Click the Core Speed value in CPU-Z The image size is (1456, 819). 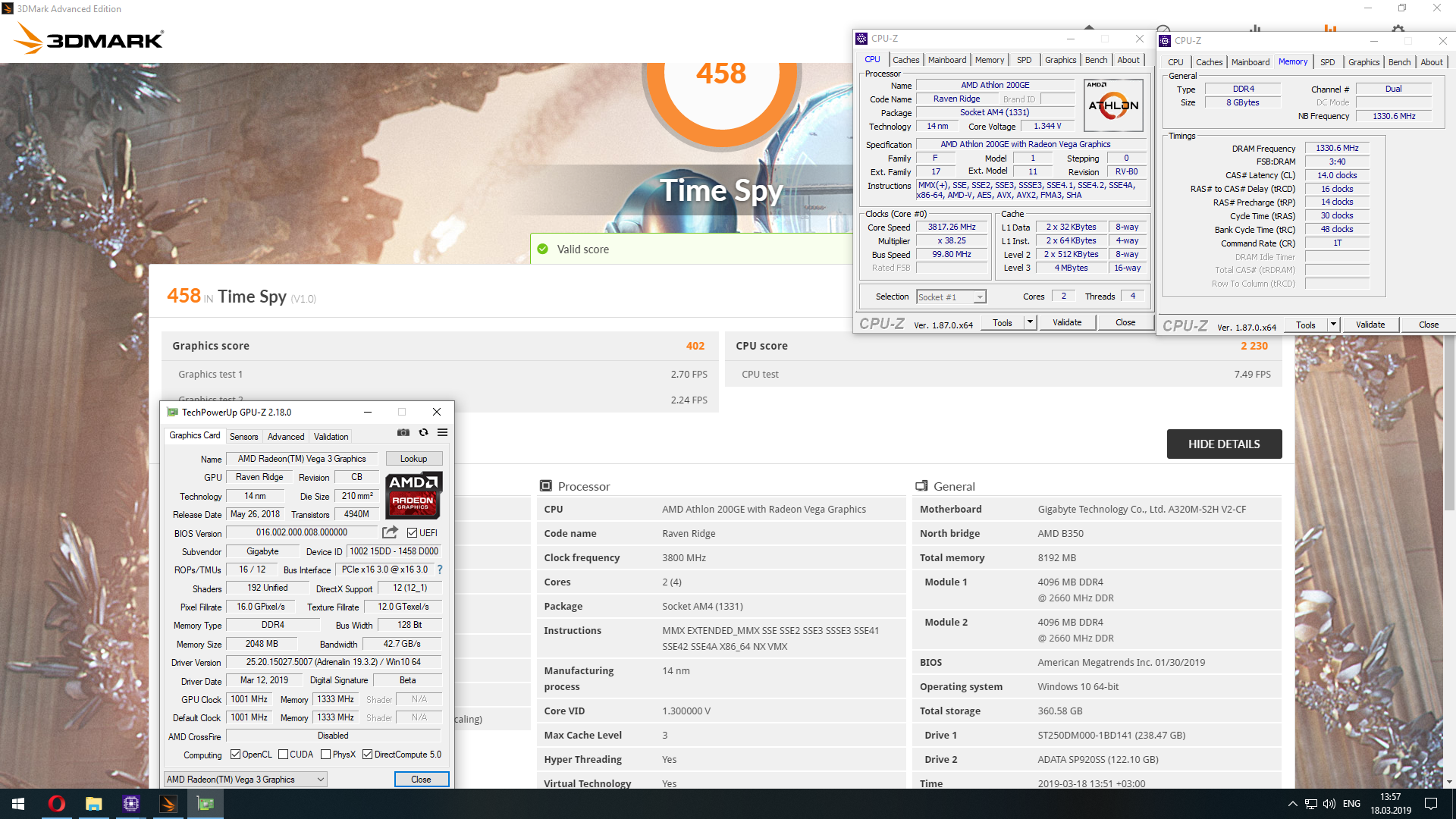coord(952,227)
